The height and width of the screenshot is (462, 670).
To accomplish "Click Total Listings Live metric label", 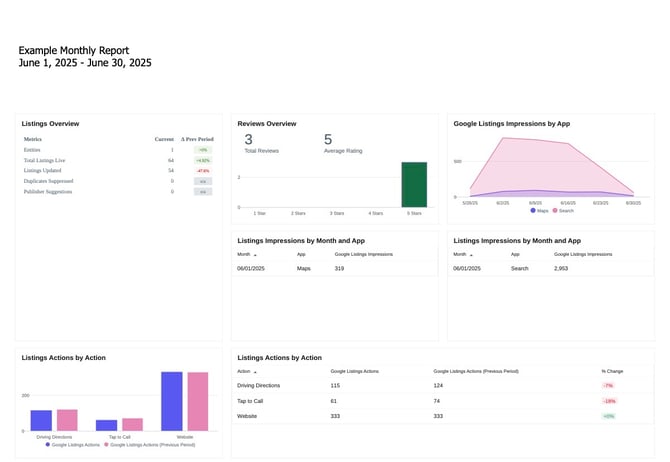I will (x=43, y=160).
